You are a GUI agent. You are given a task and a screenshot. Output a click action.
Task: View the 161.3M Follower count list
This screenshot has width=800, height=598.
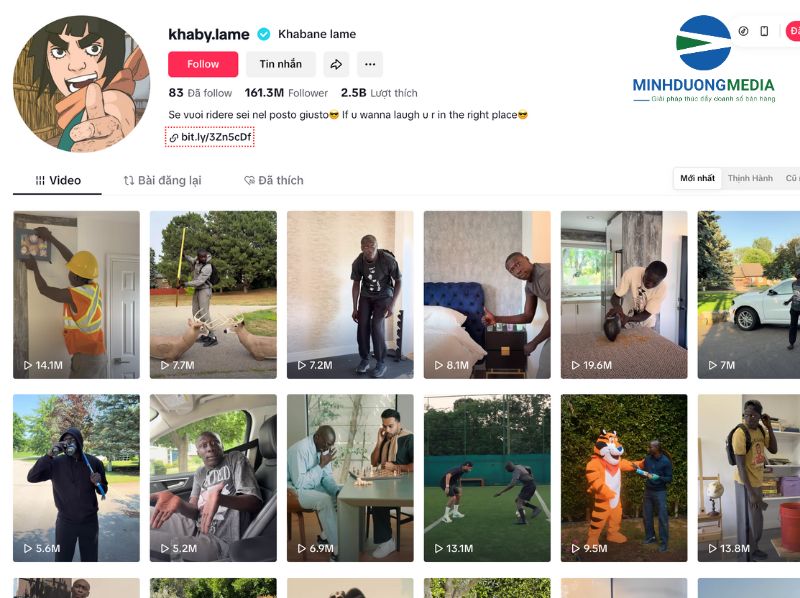coord(286,93)
